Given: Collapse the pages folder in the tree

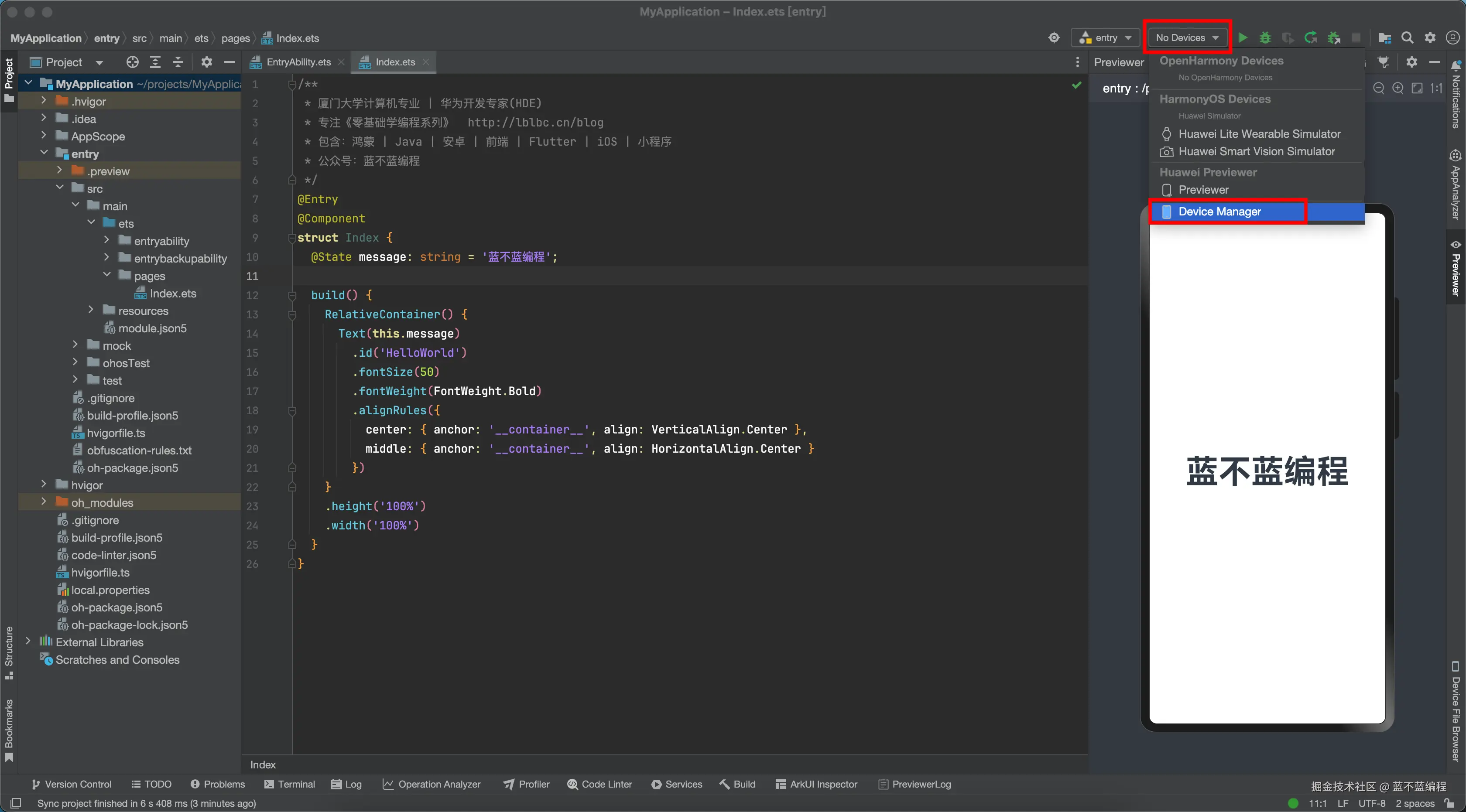Looking at the screenshot, I should pos(106,275).
